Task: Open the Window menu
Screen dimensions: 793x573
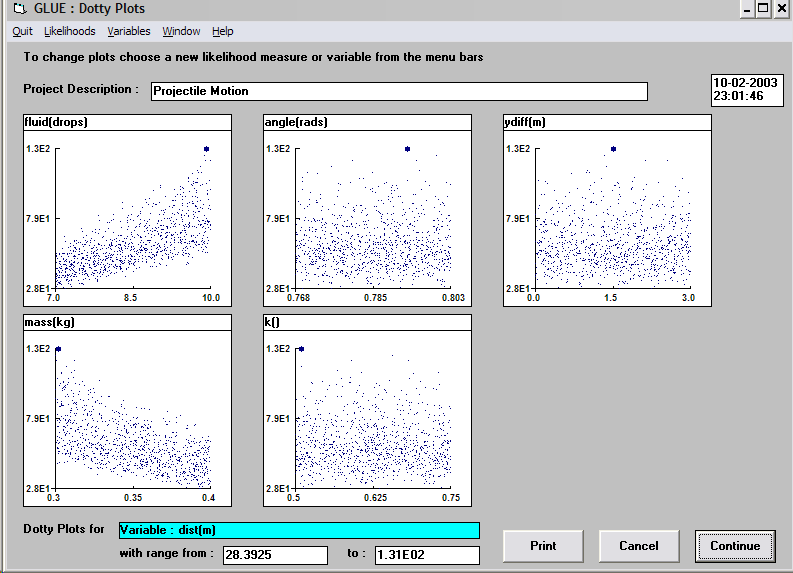Action: pos(181,31)
